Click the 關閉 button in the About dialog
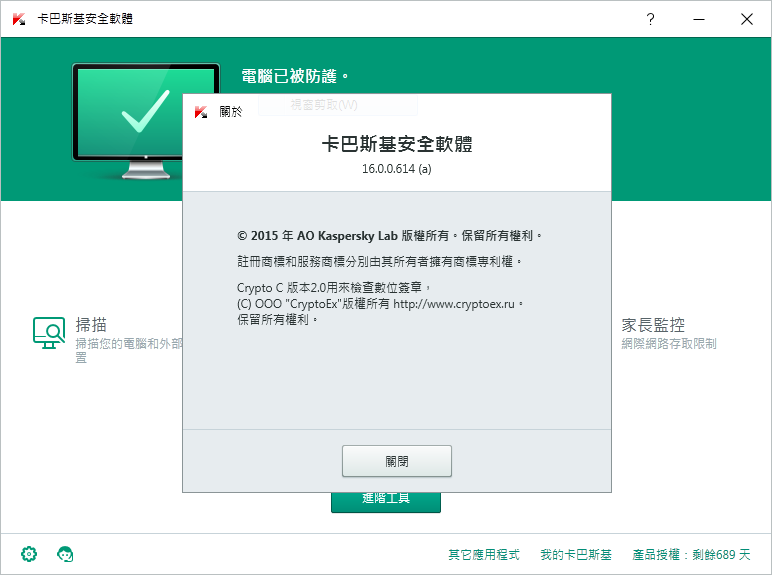772x575 pixels. [397, 461]
